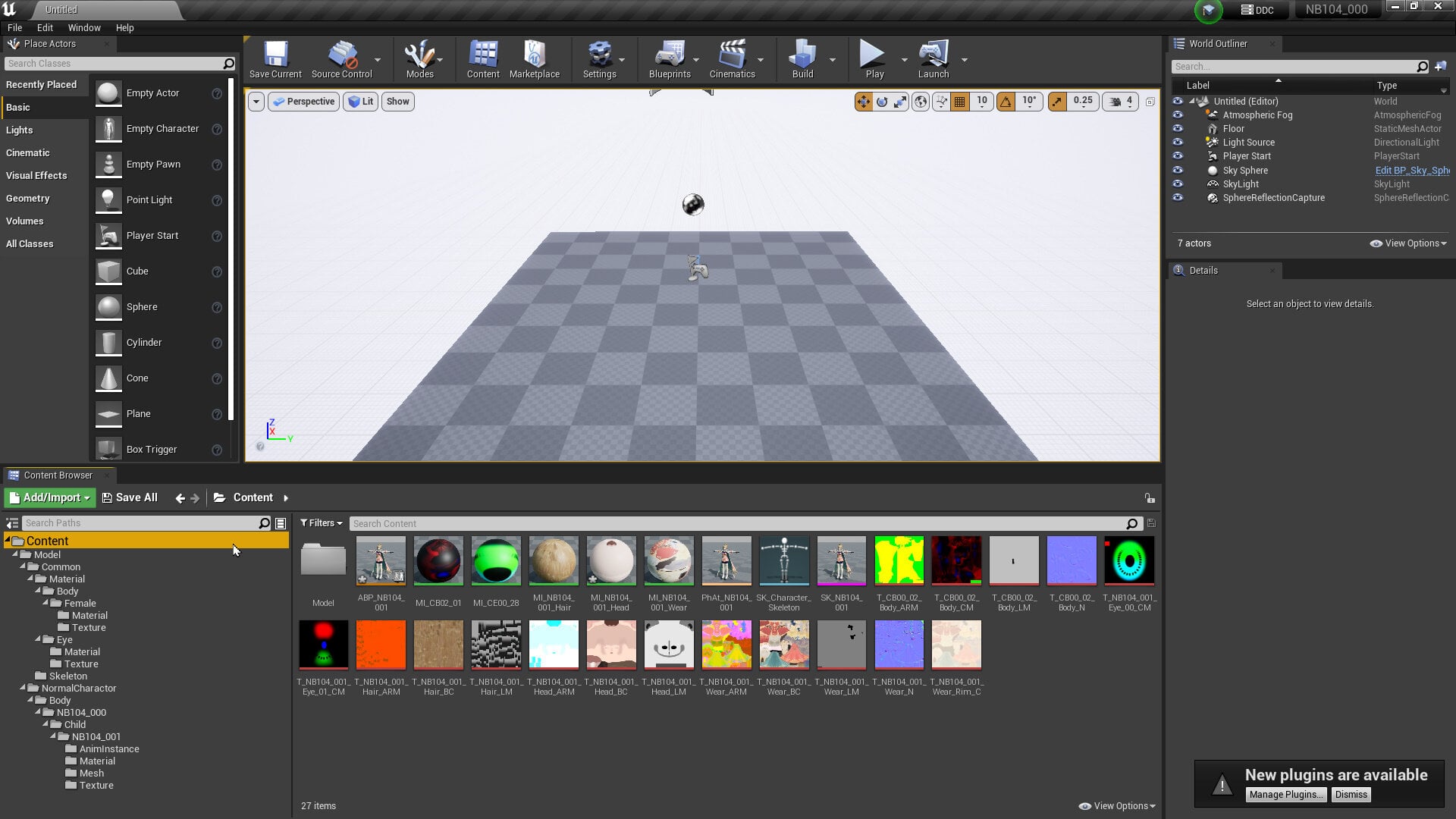Click the Save All button

(130, 497)
